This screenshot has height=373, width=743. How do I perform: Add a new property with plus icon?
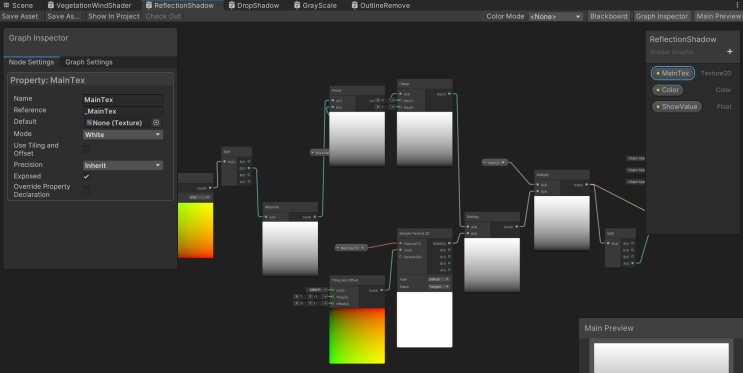(730, 52)
